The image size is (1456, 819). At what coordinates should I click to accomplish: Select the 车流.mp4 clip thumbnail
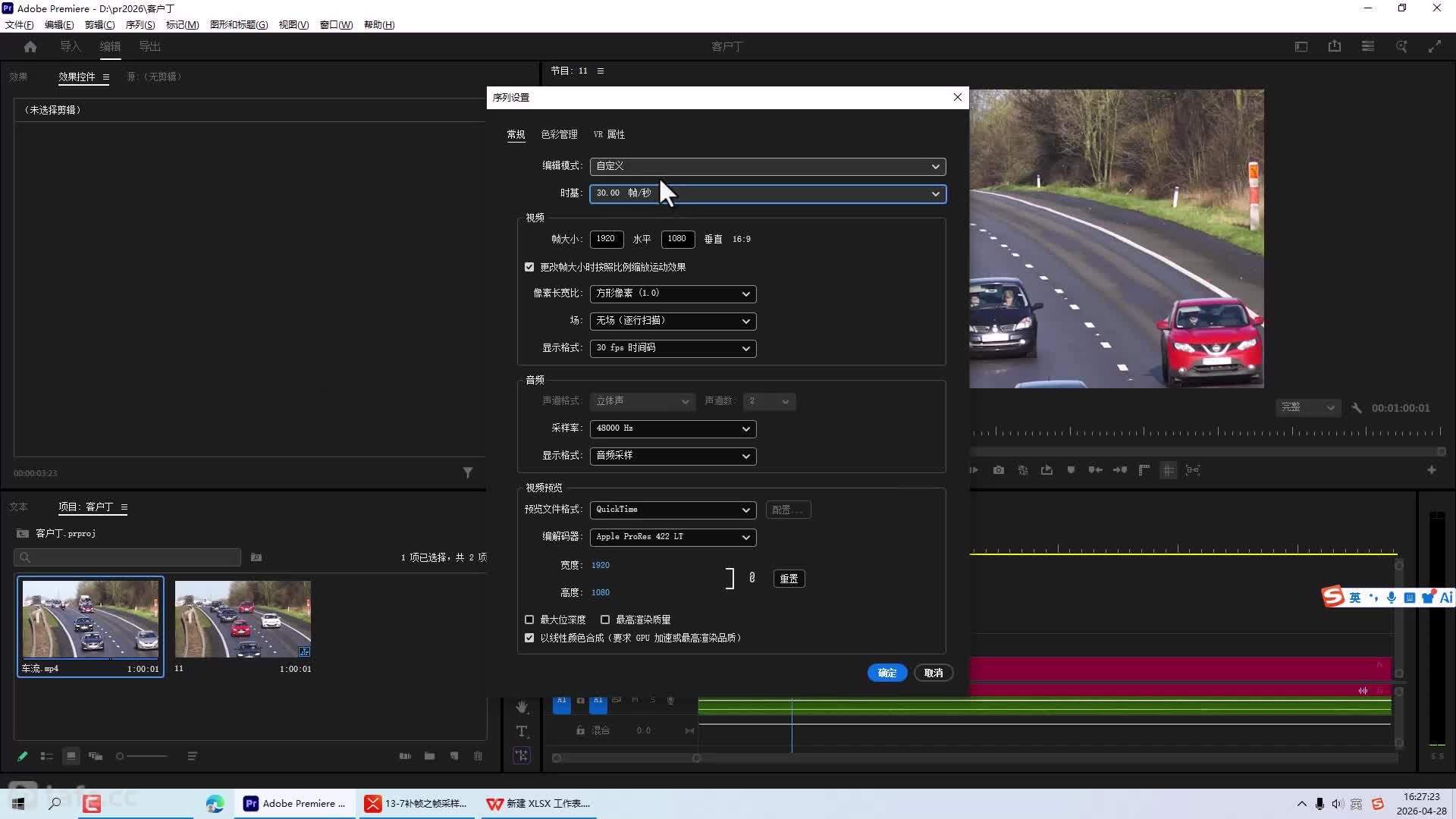click(90, 619)
